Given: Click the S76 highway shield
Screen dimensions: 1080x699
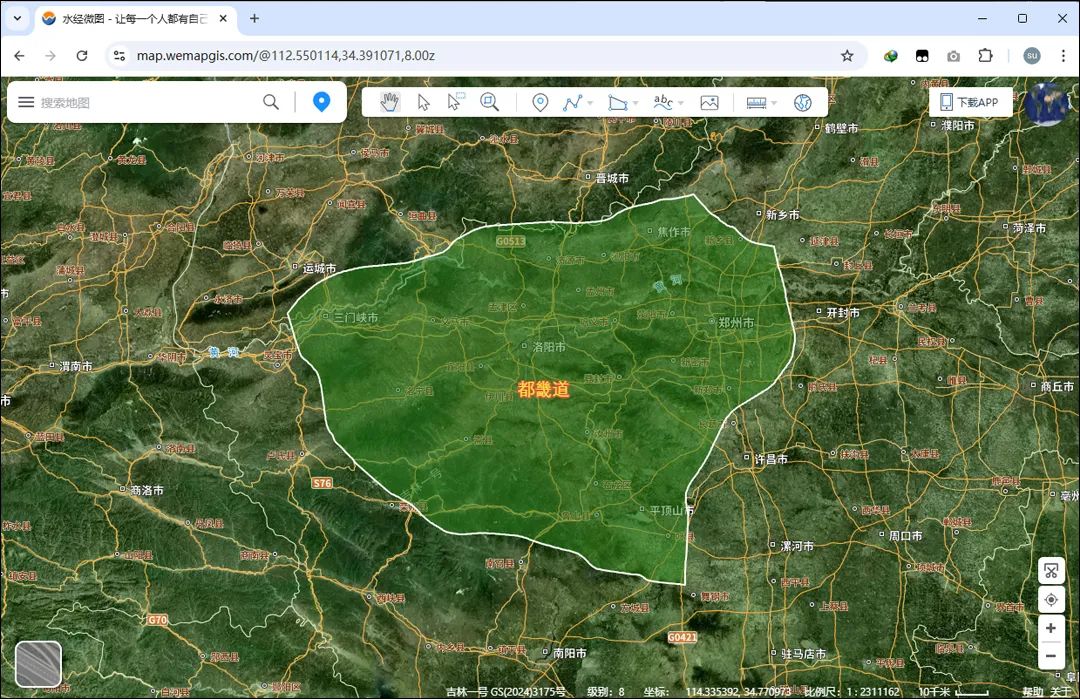Looking at the screenshot, I should 322,483.
